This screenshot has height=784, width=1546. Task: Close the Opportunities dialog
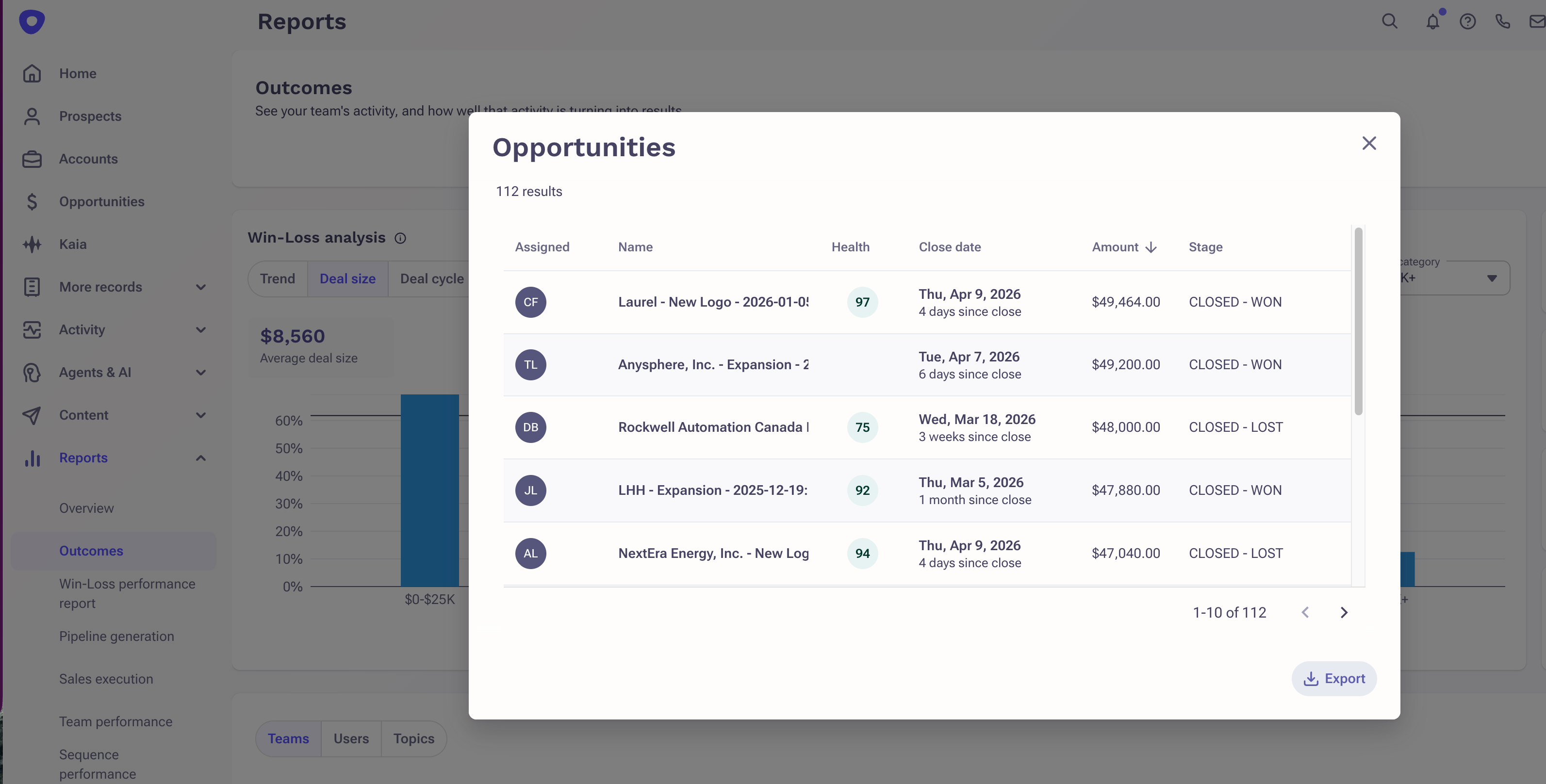tap(1369, 144)
